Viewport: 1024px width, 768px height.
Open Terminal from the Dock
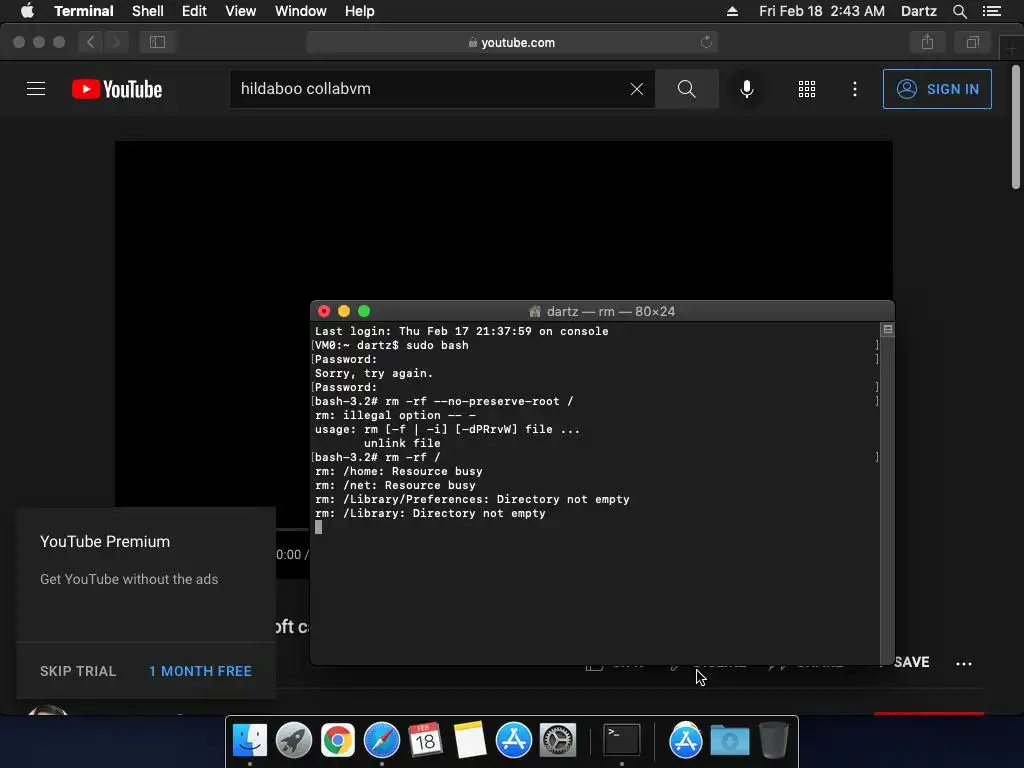point(622,741)
